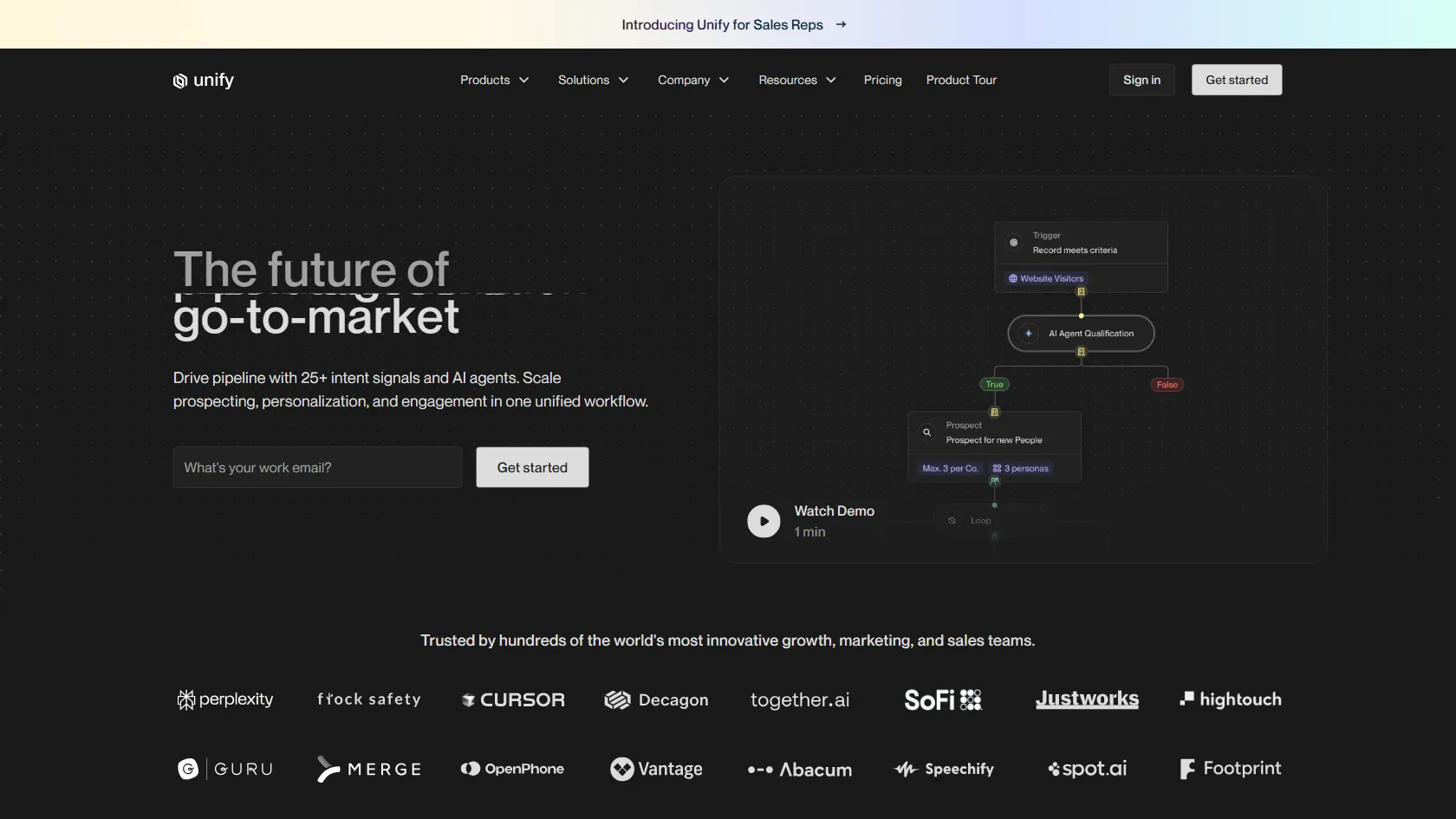1456x819 pixels.
Task: Click Get started in the header
Action: 1237,80
